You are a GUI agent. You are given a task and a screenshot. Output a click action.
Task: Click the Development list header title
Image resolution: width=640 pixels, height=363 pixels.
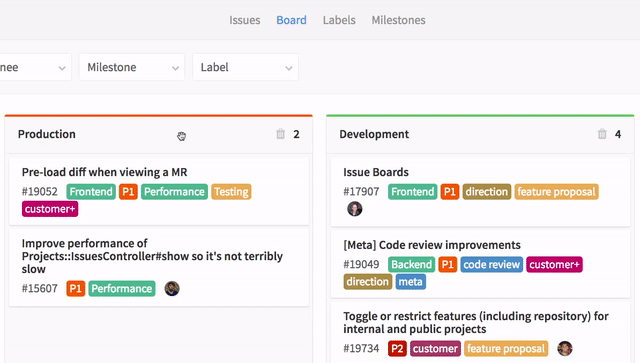click(374, 134)
